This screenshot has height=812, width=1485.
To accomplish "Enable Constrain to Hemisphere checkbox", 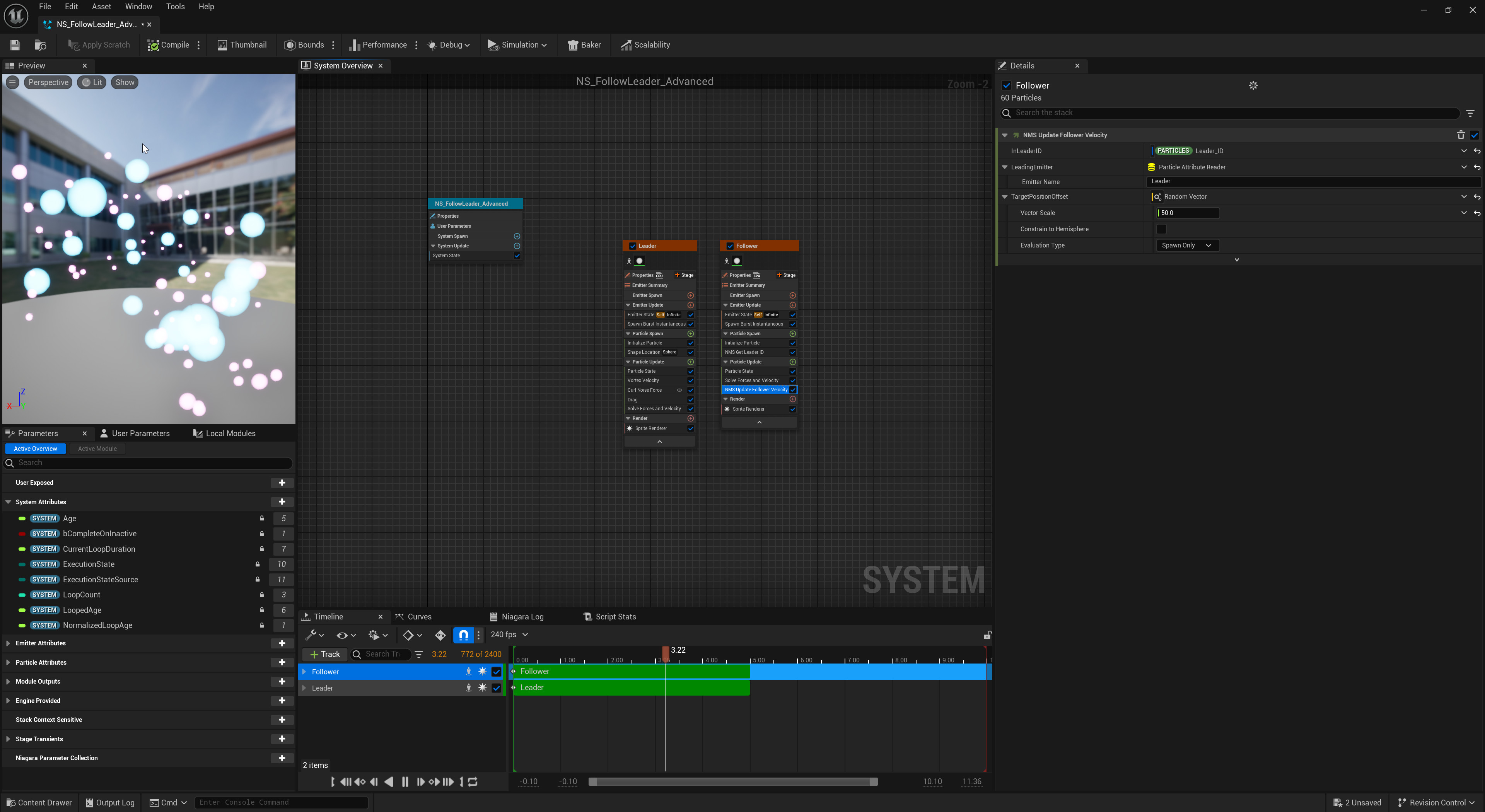I will [1162, 229].
